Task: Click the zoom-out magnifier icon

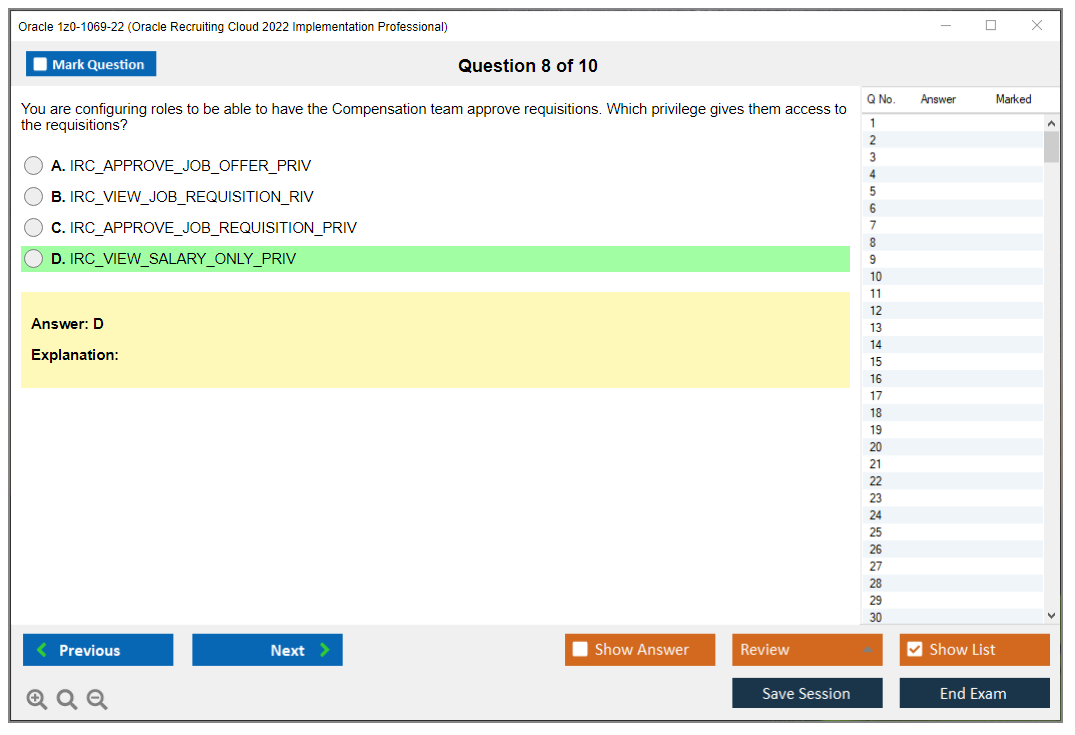Action: click(96, 699)
